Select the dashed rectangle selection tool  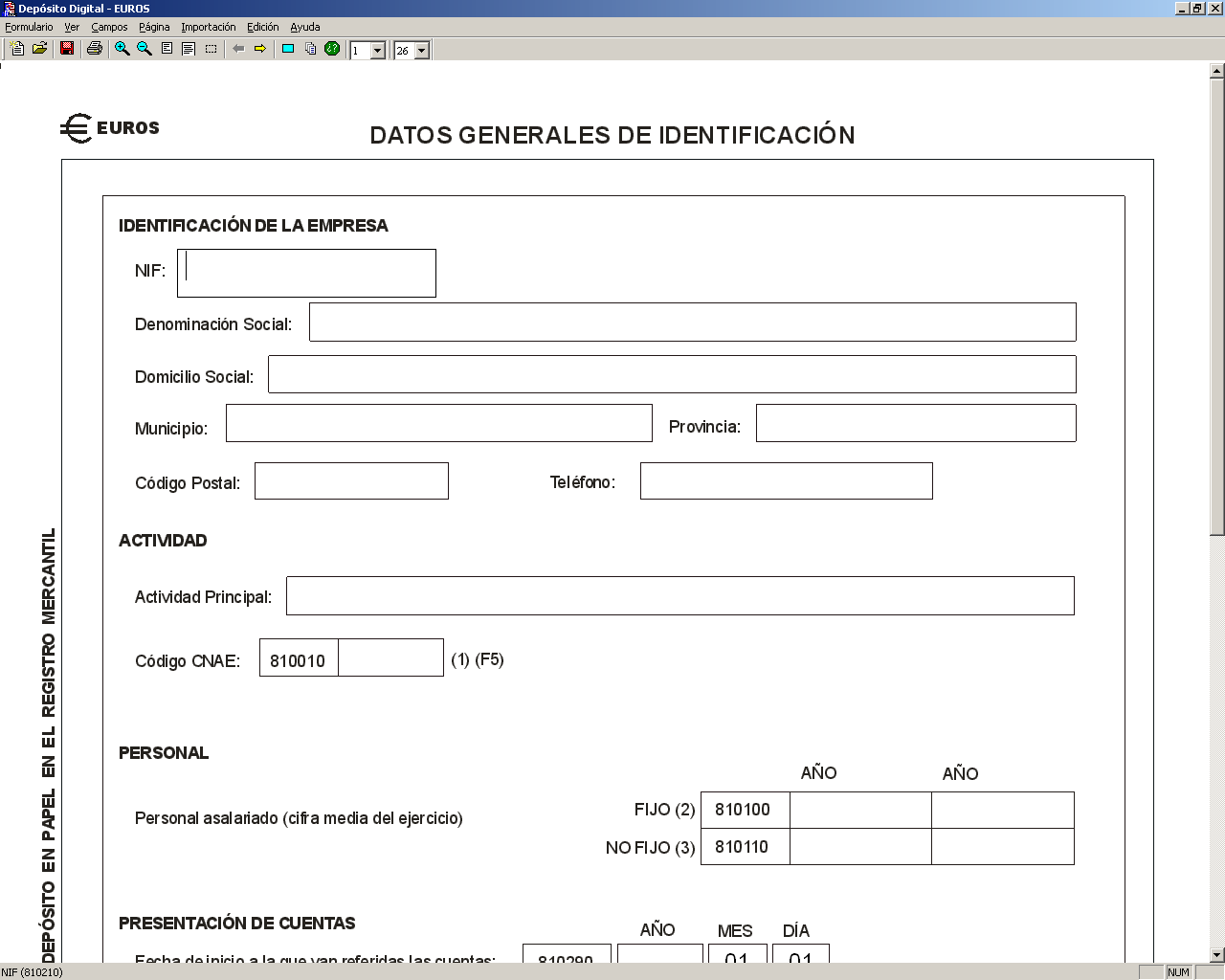212,49
